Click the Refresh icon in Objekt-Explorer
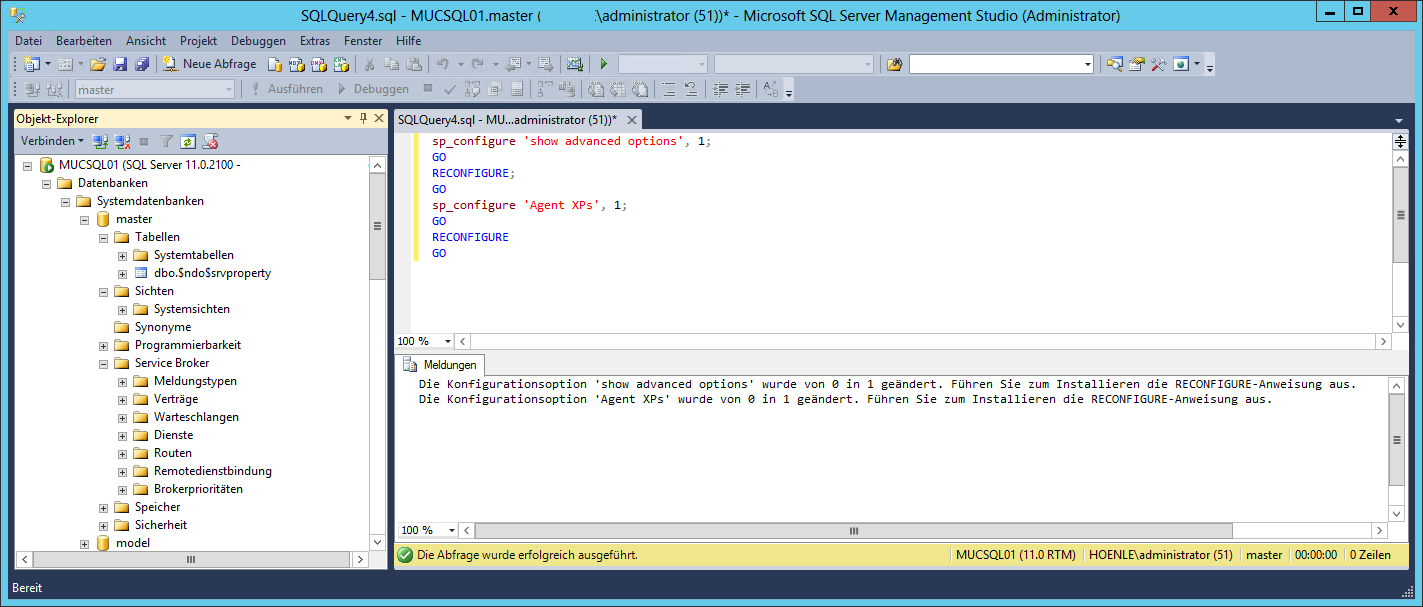 [188, 142]
